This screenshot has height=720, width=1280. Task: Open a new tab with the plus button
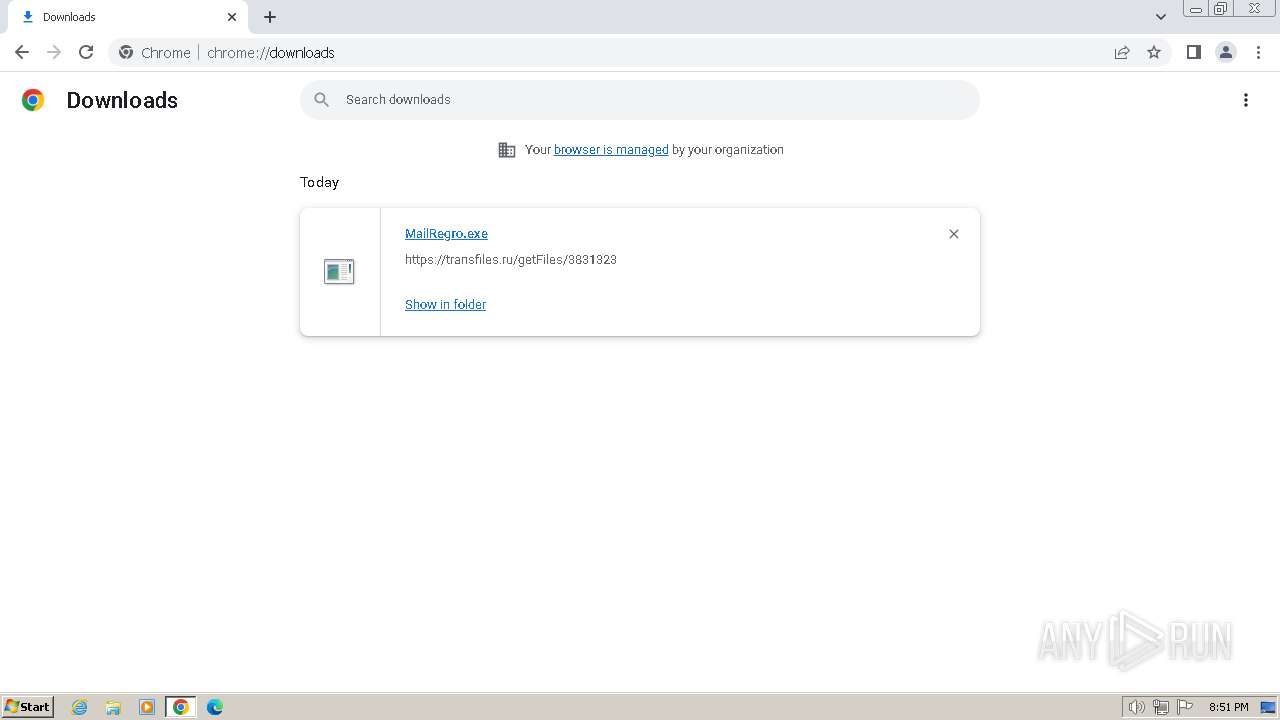coord(270,17)
